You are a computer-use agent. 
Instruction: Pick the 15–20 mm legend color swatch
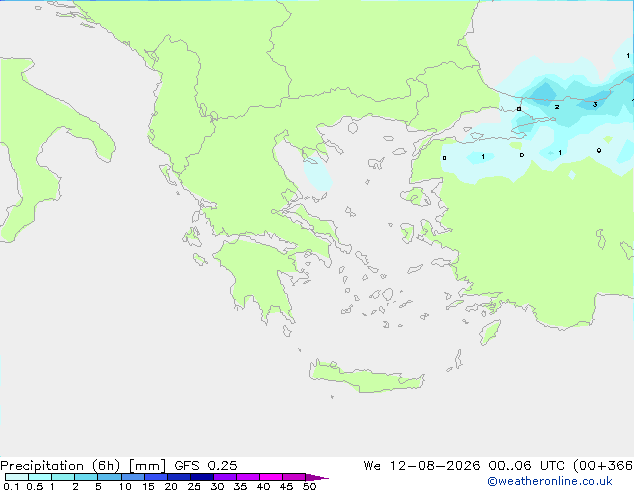(x=155, y=477)
